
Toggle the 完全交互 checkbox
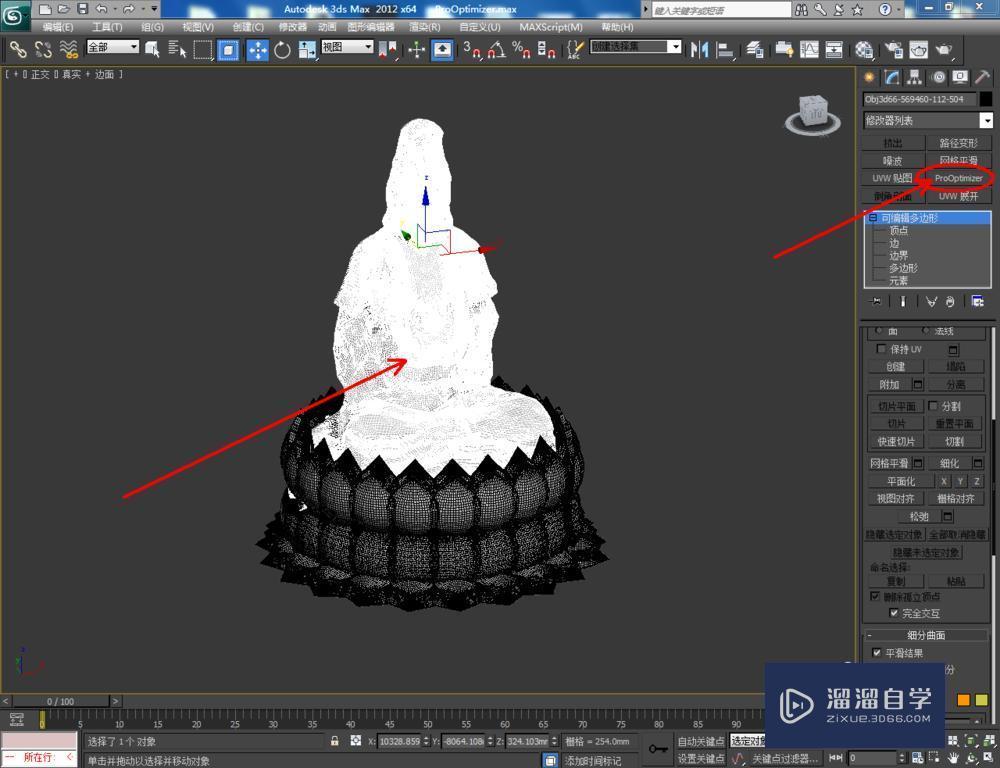point(893,612)
